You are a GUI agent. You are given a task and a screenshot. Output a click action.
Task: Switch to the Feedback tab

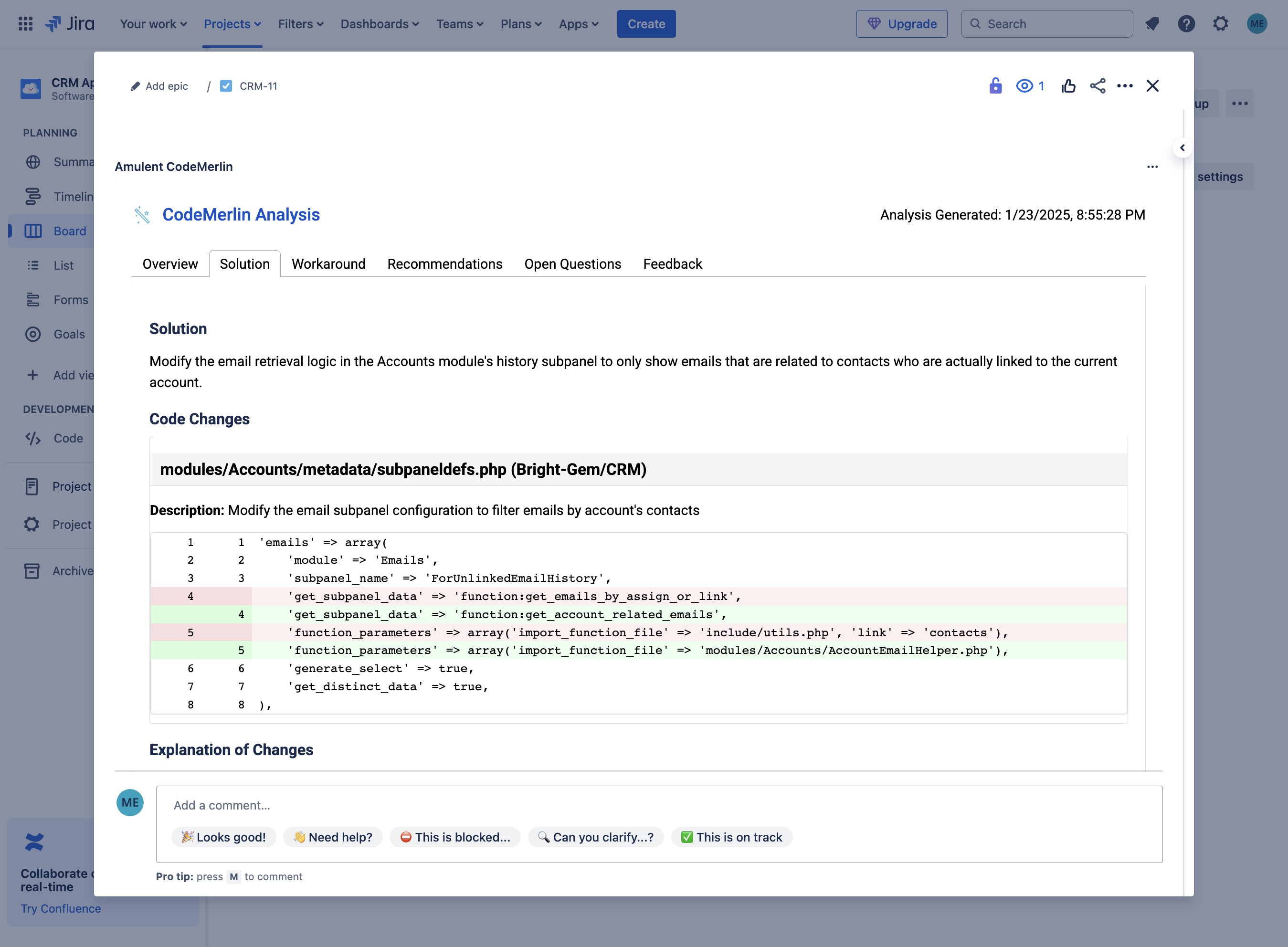(672, 264)
